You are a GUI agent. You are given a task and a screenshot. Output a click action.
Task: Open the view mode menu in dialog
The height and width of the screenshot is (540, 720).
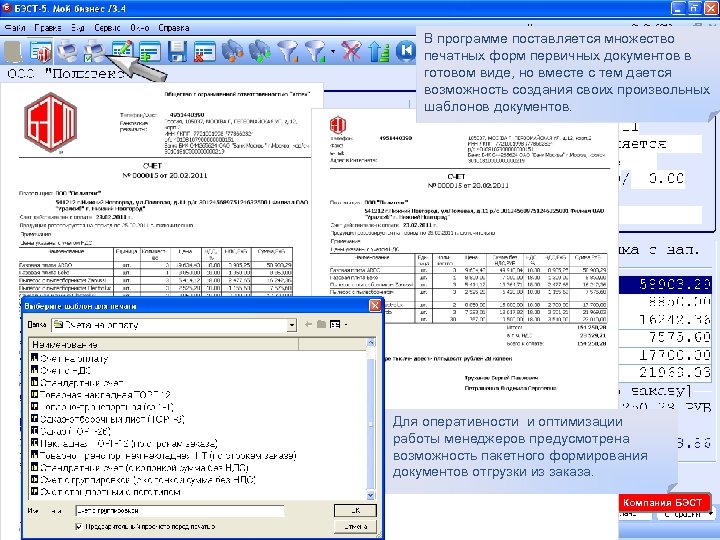339,325
